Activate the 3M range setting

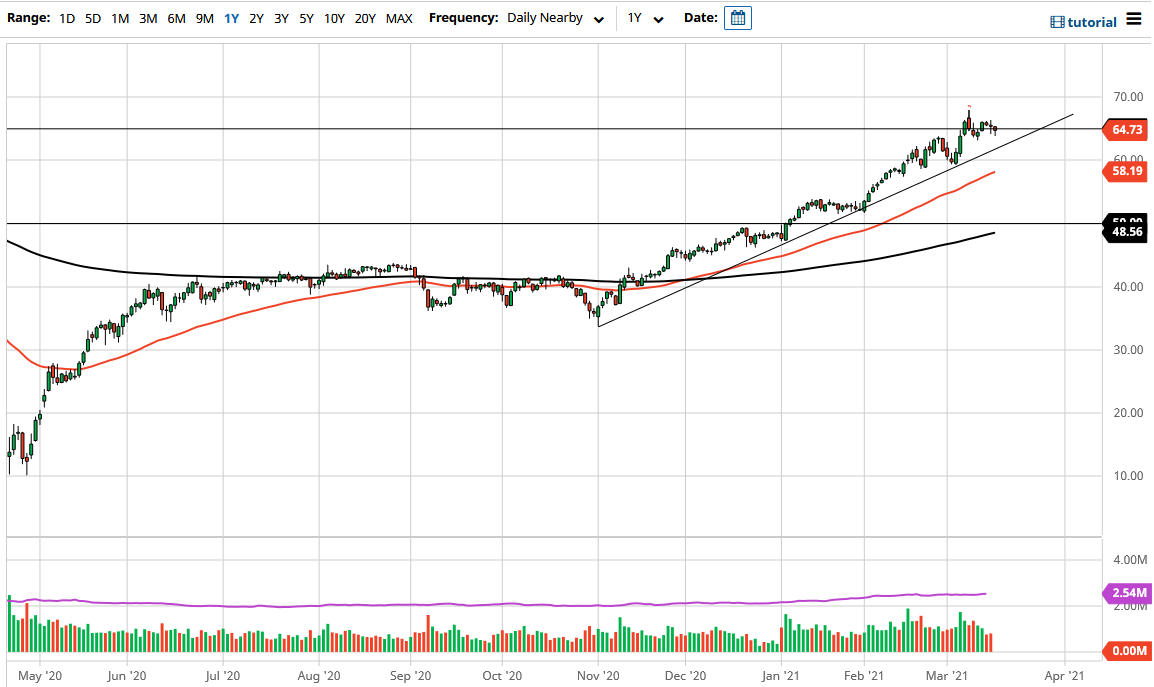(x=145, y=18)
